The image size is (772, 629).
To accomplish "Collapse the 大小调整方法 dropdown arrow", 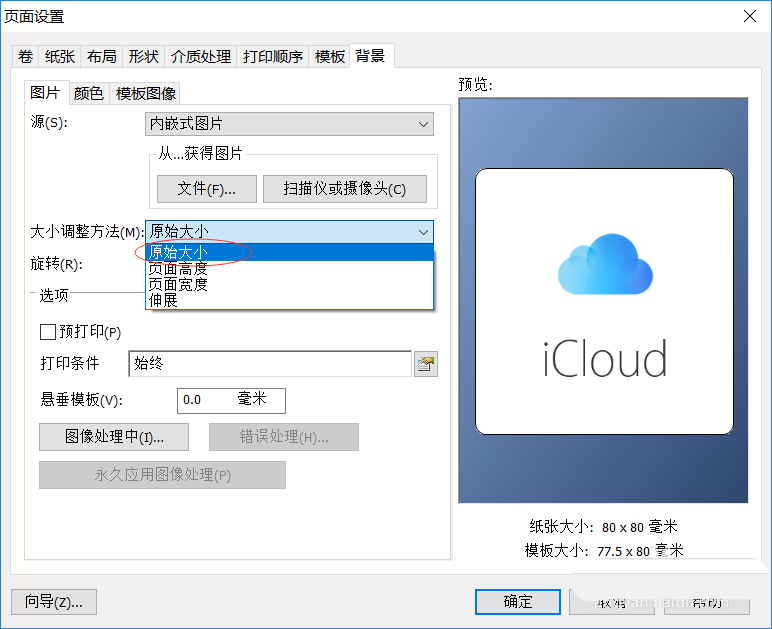I will click(x=423, y=232).
